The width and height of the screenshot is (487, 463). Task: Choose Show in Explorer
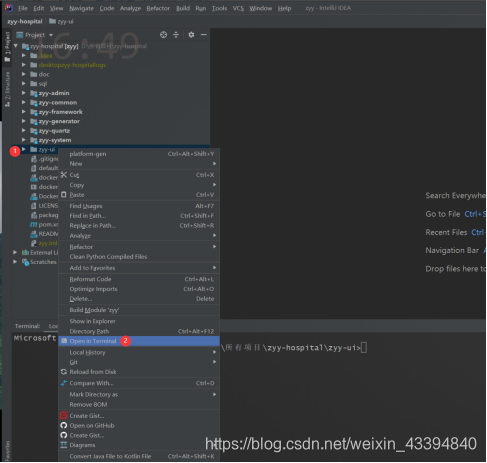click(139, 321)
